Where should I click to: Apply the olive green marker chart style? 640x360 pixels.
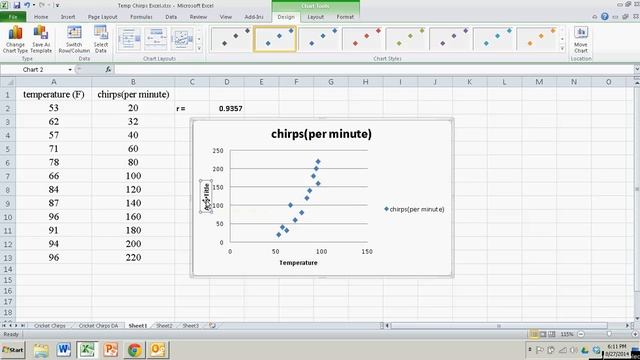tap(407, 39)
